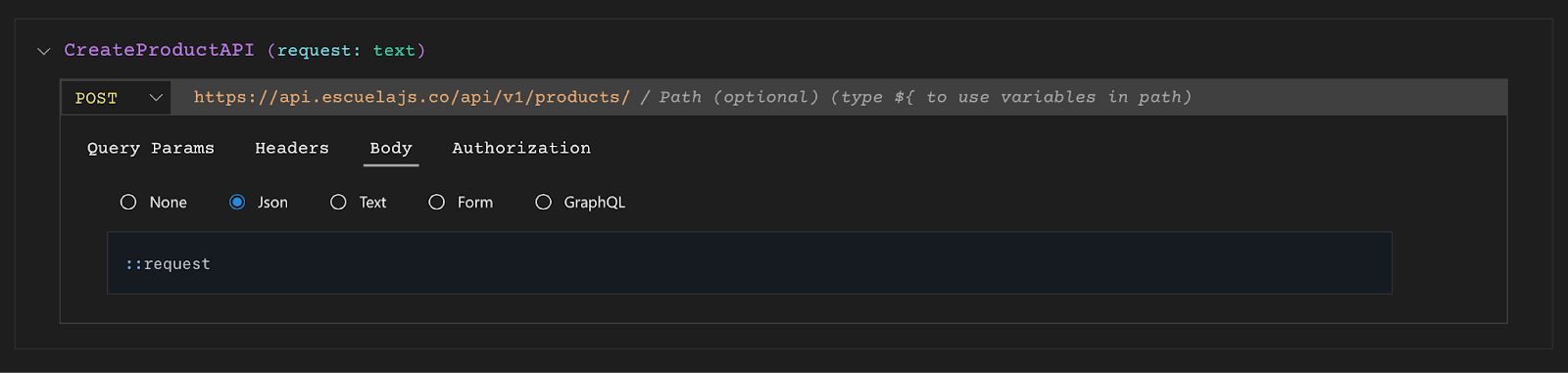This screenshot has width=1568, height=373.
Task: Click the api.escuelajs.co products URL
Action: click(x=412, y=97)
